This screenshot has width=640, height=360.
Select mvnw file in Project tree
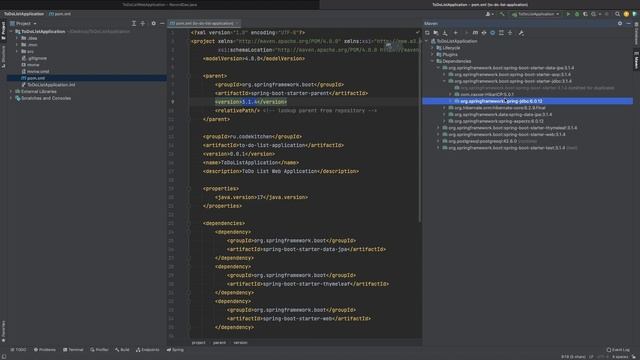pos(31,64)
